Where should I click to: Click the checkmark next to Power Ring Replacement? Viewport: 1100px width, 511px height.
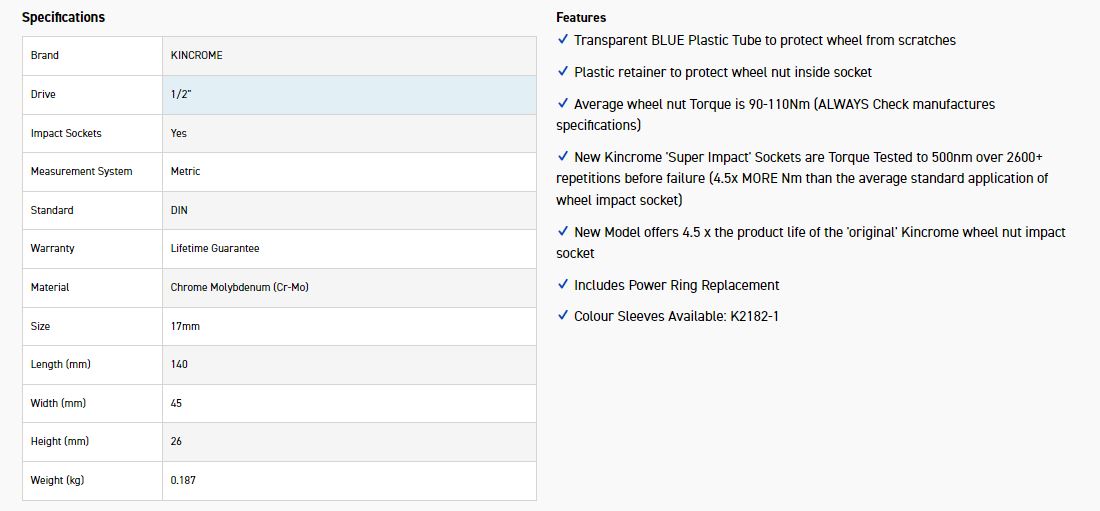(x=563, y=286)
